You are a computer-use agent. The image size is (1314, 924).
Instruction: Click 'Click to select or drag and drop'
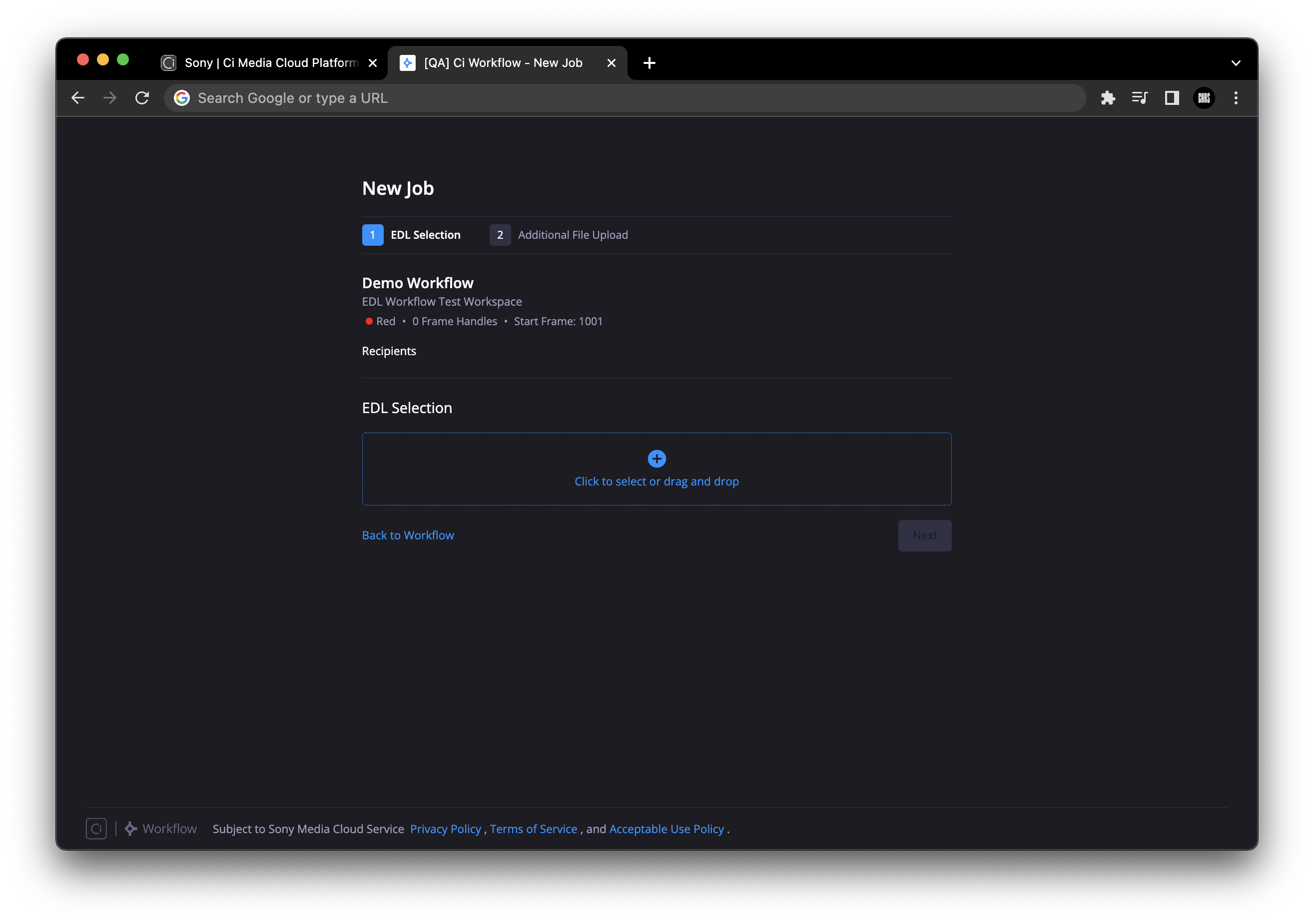[657, 481]
